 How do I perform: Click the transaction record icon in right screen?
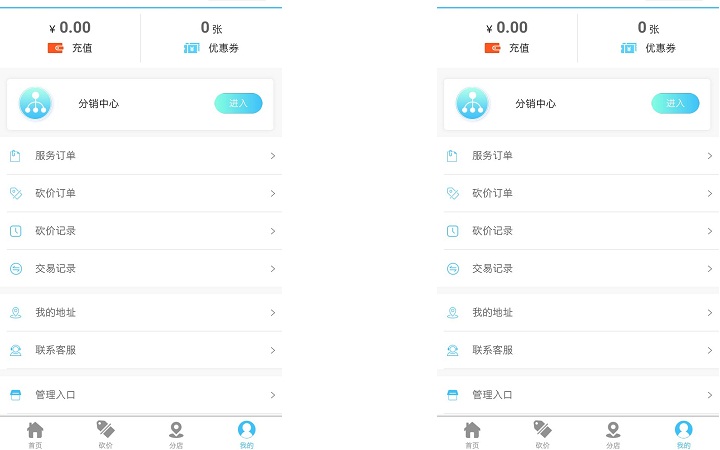tap(452, 269)
